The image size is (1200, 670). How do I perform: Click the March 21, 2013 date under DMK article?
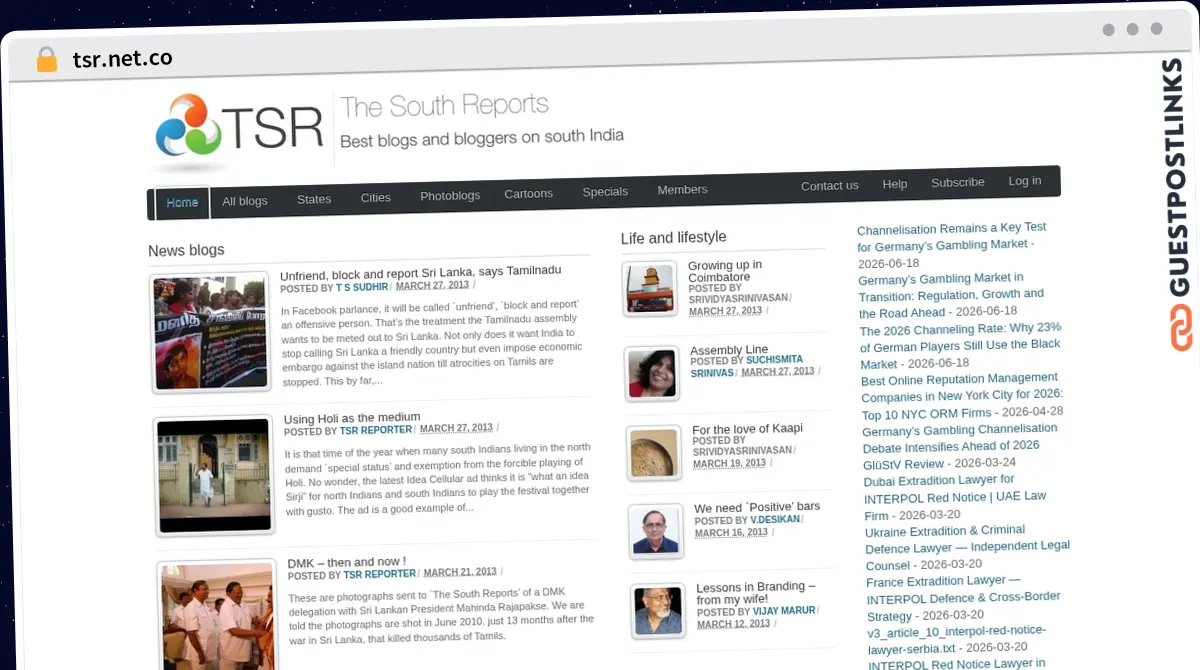click(460, 573)
